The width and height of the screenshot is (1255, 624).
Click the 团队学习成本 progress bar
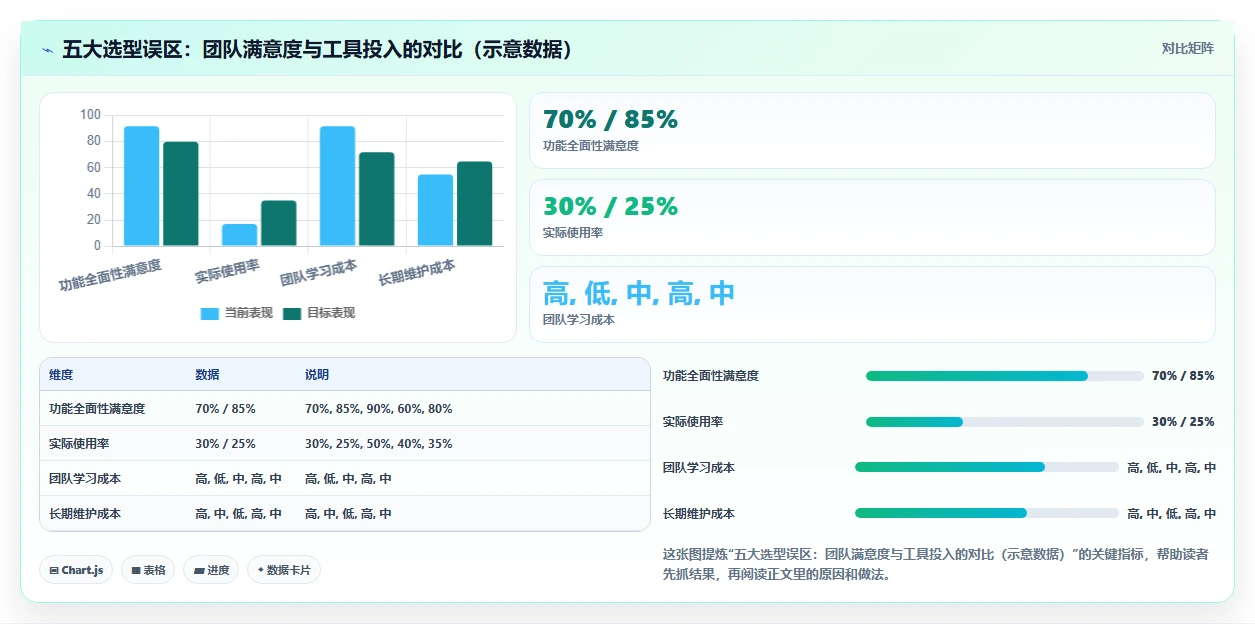pos(987,467)
